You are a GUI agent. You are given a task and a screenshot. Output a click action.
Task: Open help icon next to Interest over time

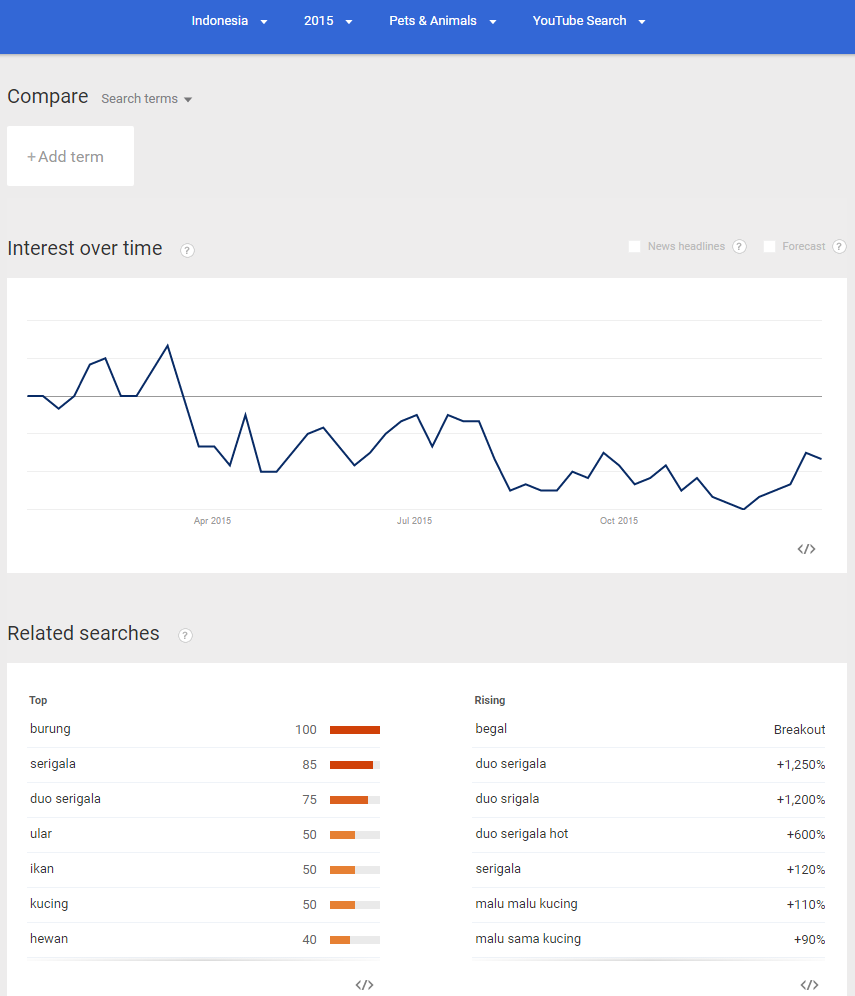[x=187, y=250]
